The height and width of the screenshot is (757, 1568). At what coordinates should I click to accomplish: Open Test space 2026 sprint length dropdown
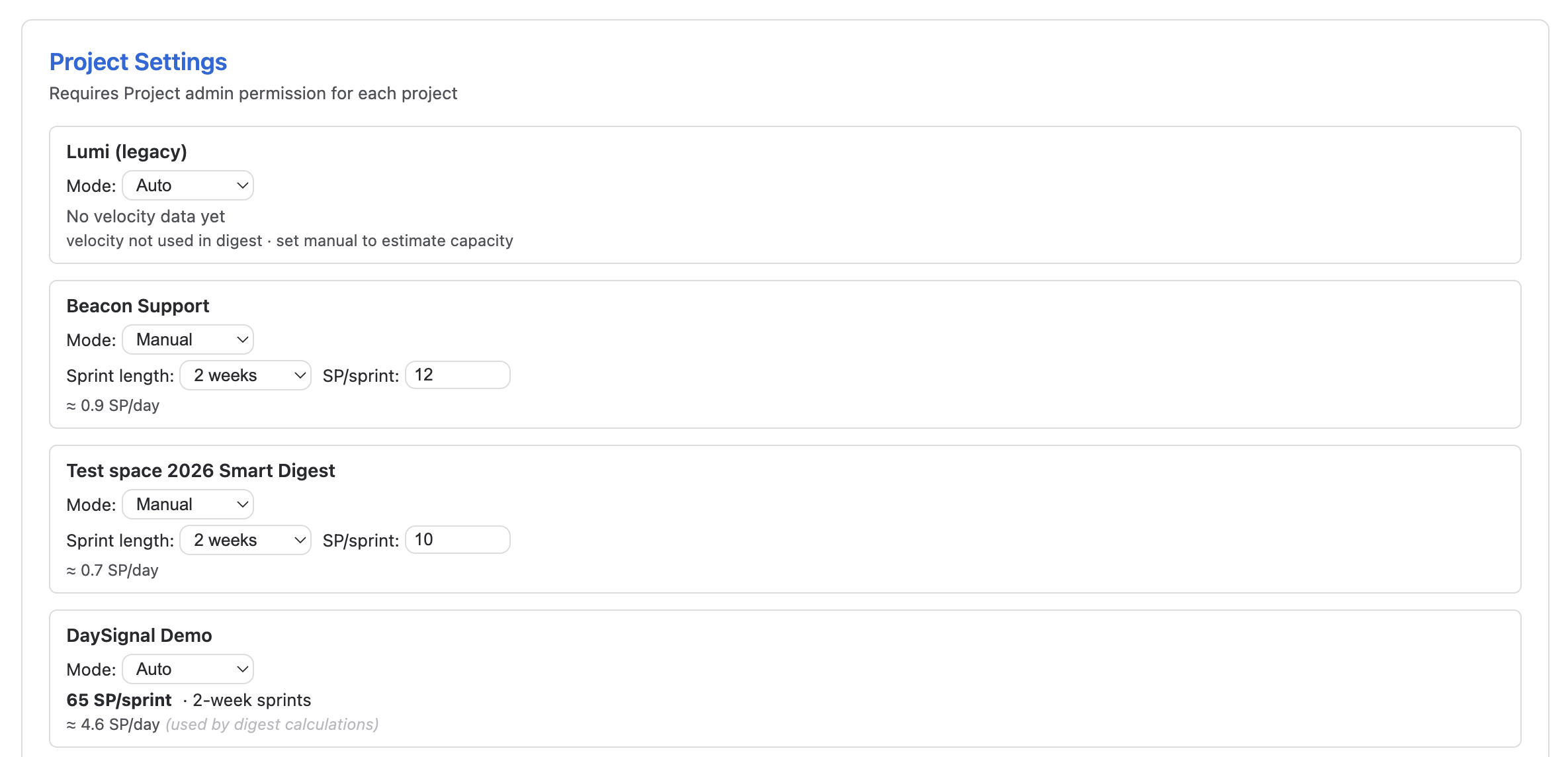point(245,540)
